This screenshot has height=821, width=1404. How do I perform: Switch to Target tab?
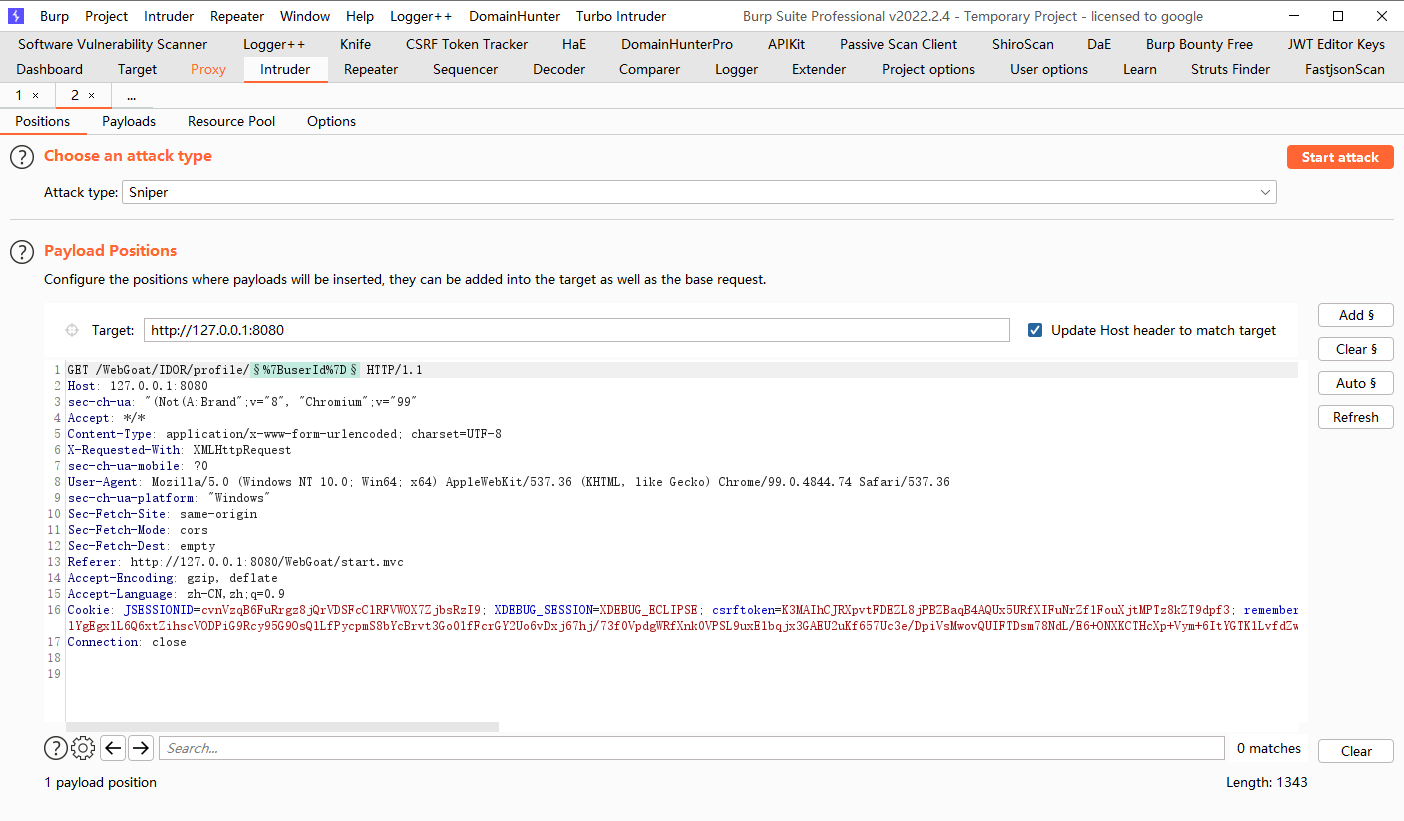(x=137, y=69)
